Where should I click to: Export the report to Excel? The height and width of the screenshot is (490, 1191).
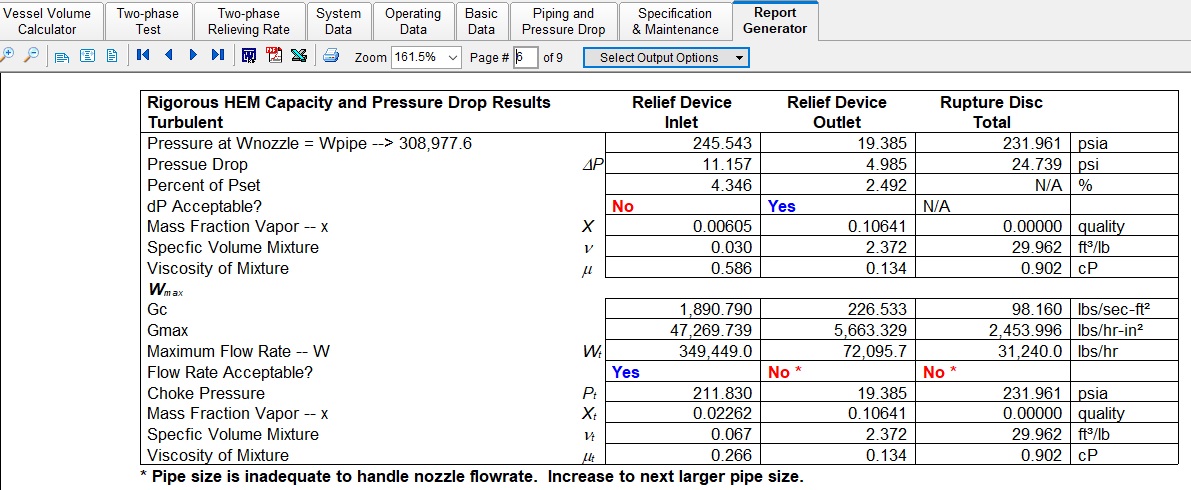tap(299, 55)
